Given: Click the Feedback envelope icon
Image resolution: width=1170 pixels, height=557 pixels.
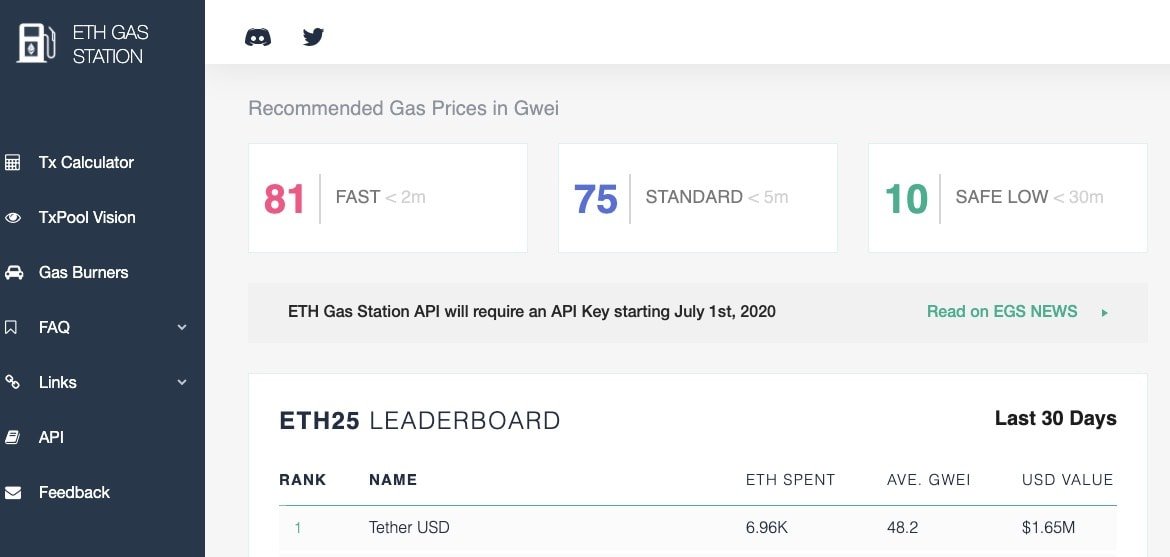Looking at the screenshot, I should coord(13,493).
